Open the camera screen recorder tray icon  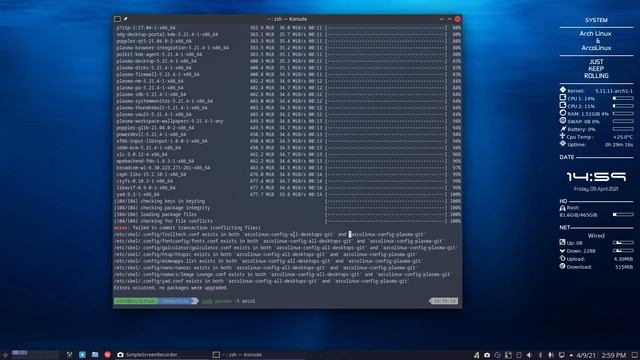point(487,355)
